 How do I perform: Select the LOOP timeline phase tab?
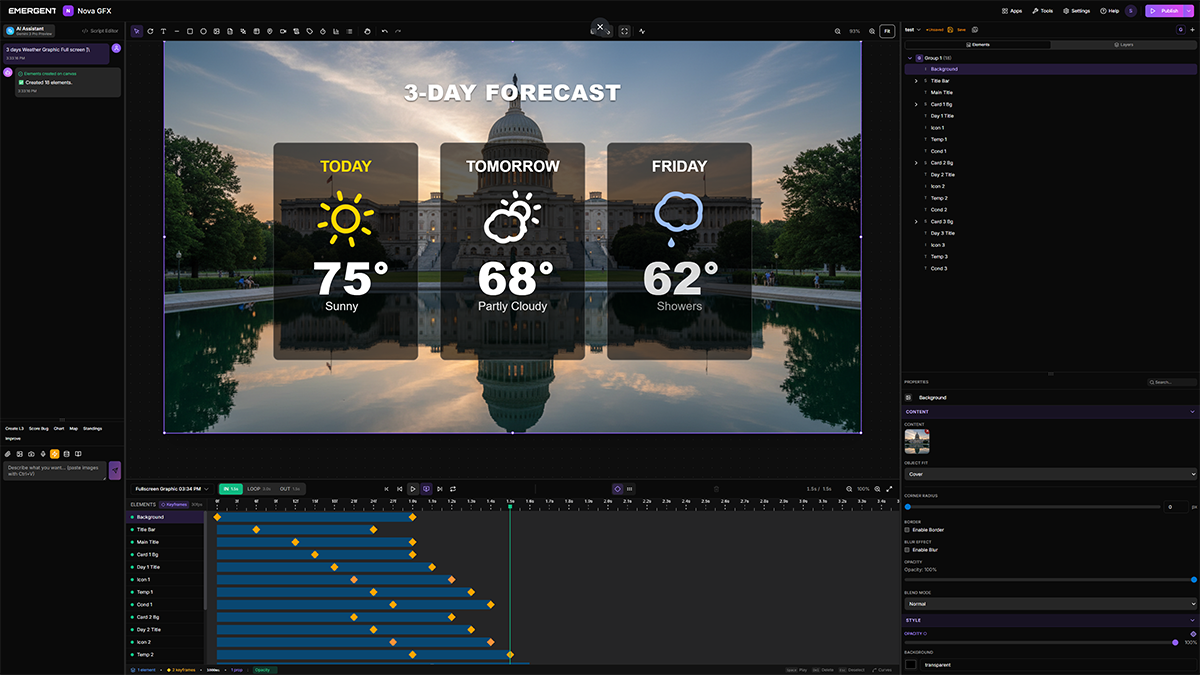[258, 489]
